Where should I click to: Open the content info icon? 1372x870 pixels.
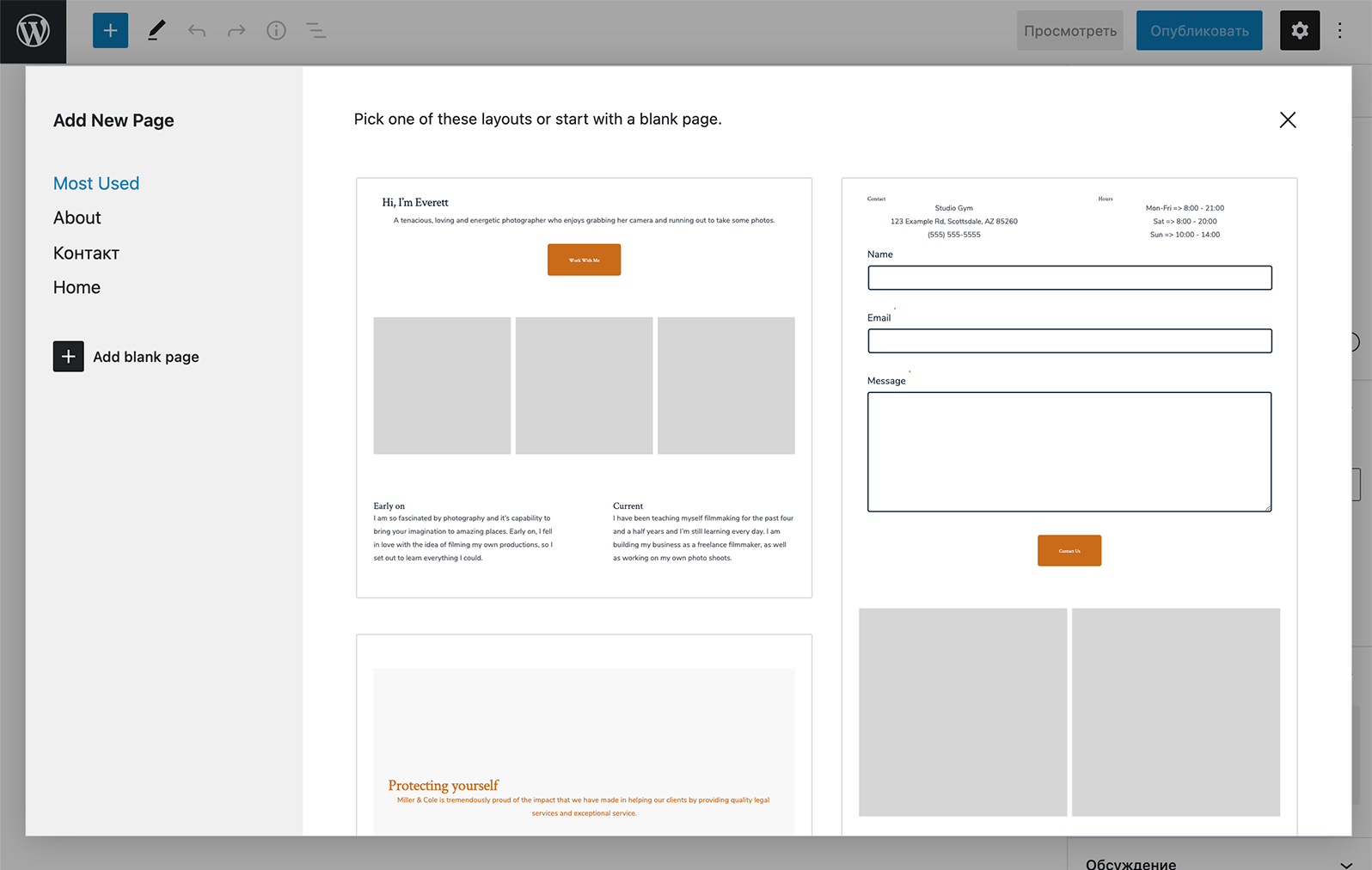[x=276, y=31]
